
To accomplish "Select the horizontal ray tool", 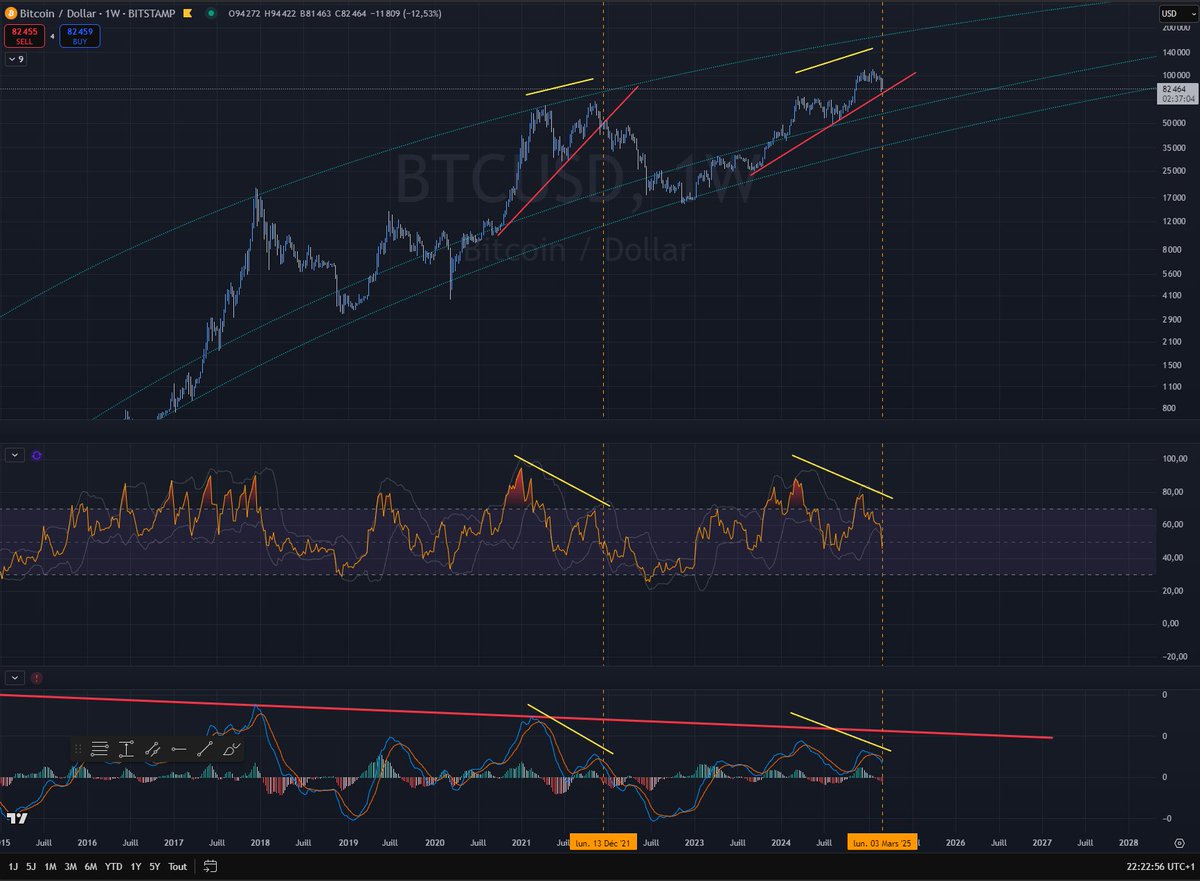I will click(178, 748).
